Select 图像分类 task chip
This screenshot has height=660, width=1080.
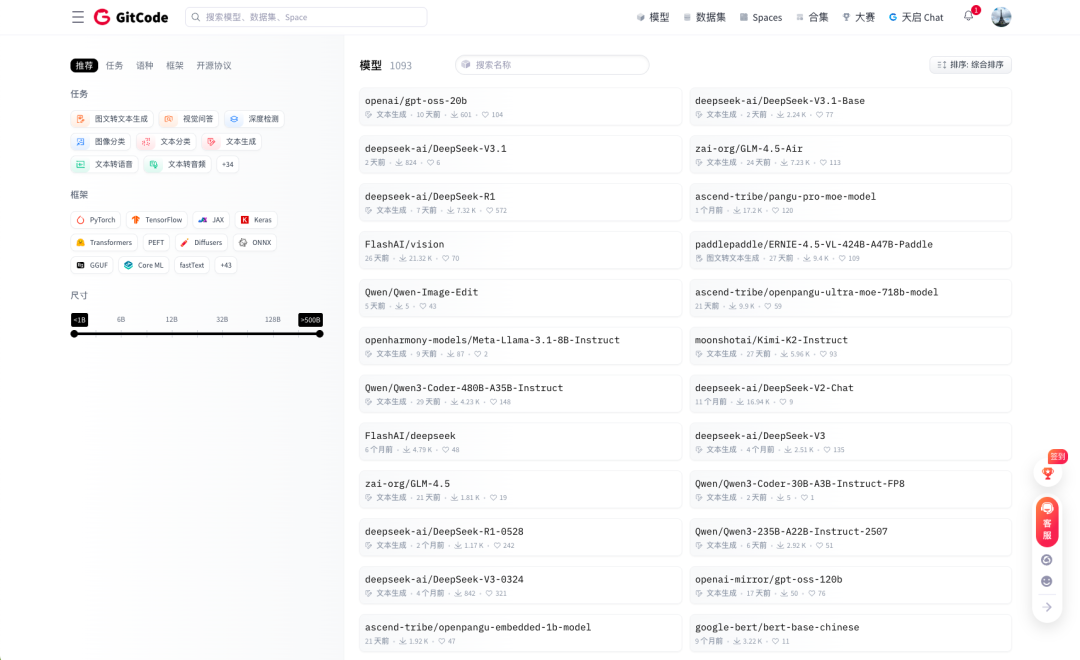pyautogui.click(x=101, y=142)
